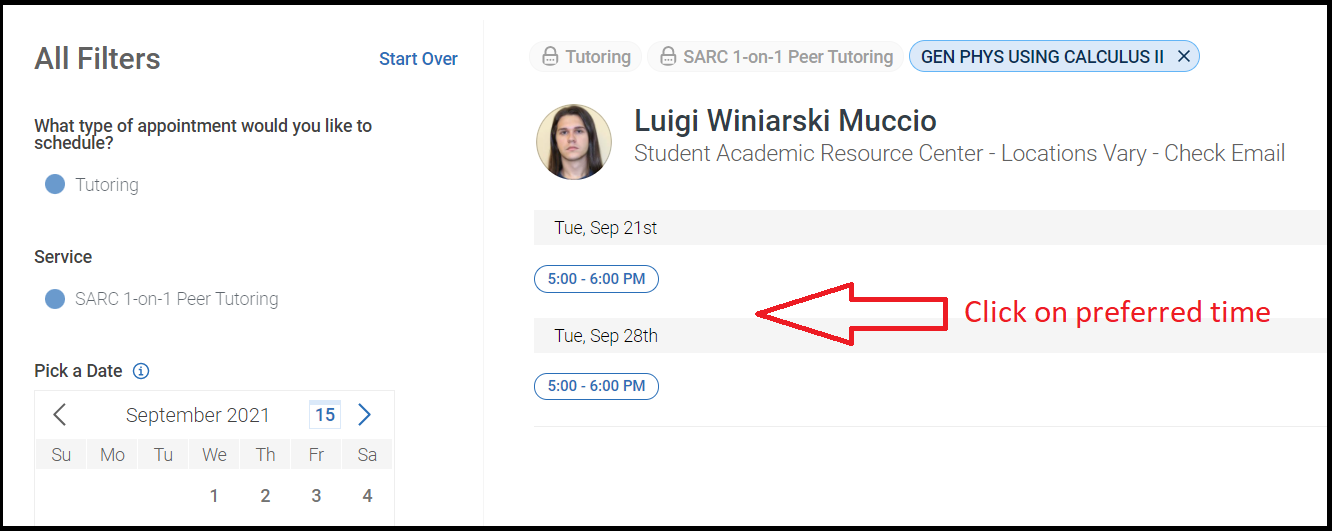Click the Tutoring filter chip
Image resolution: width=1332 pixels, height=531 pixels.
(x=585, y=57)
